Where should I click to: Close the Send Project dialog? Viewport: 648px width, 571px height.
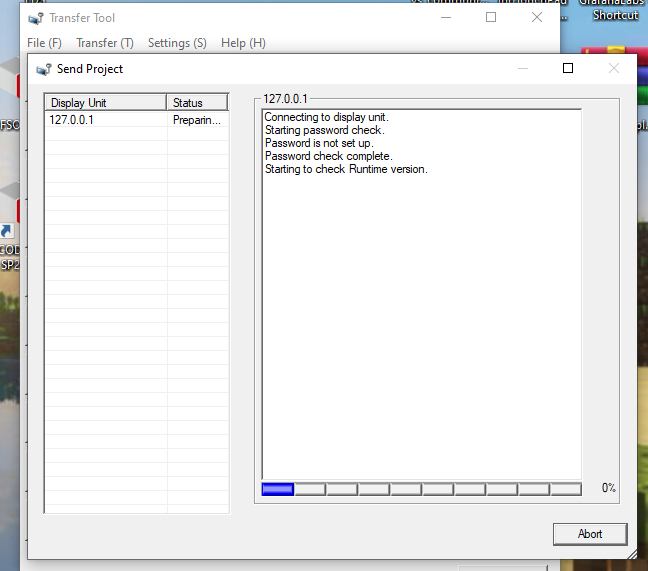pyautogui.click(x=614, y=69)
